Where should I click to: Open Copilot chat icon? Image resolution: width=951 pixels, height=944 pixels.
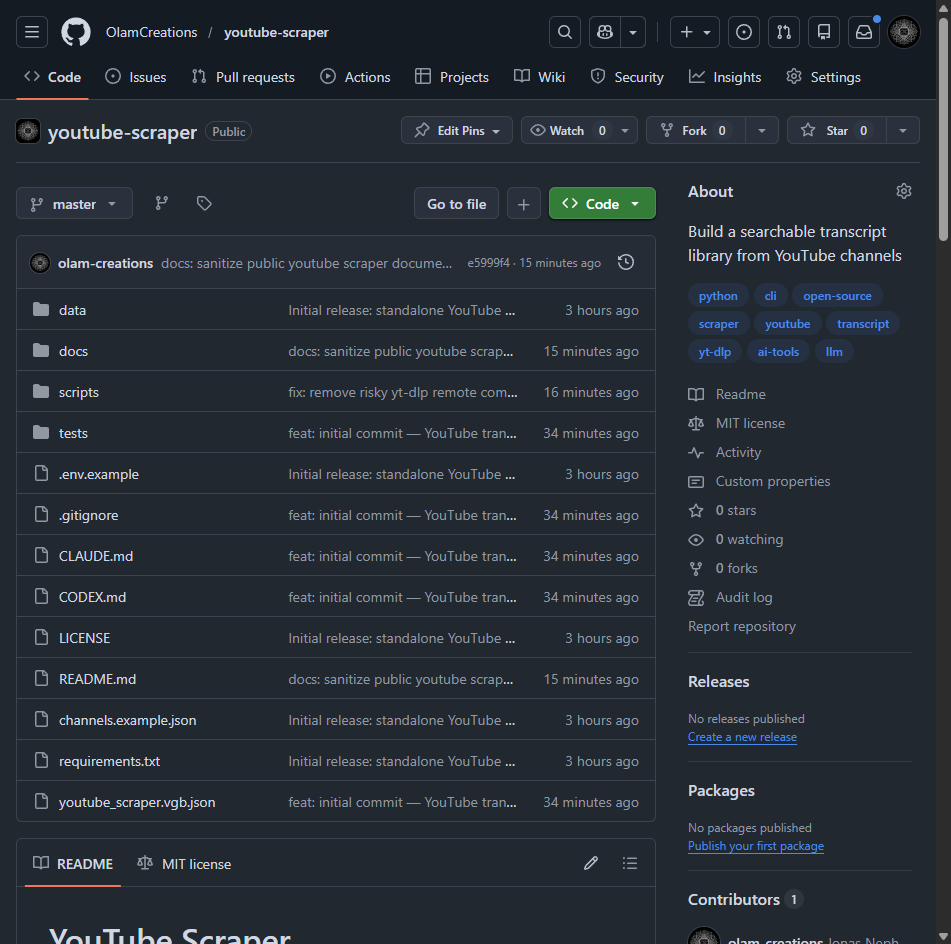(605, 32)
